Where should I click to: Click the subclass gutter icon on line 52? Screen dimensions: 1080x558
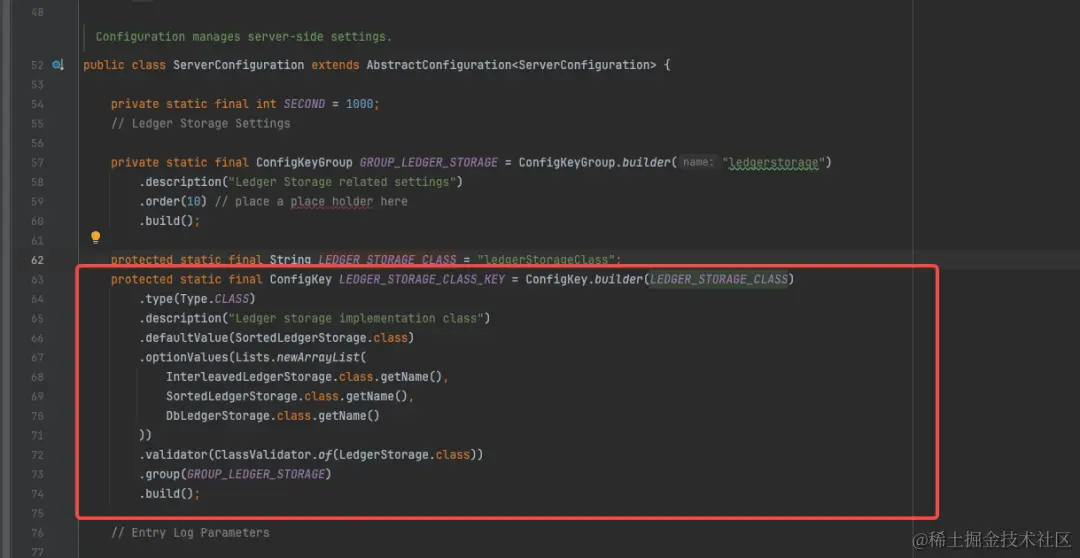[x=58, y=65]
